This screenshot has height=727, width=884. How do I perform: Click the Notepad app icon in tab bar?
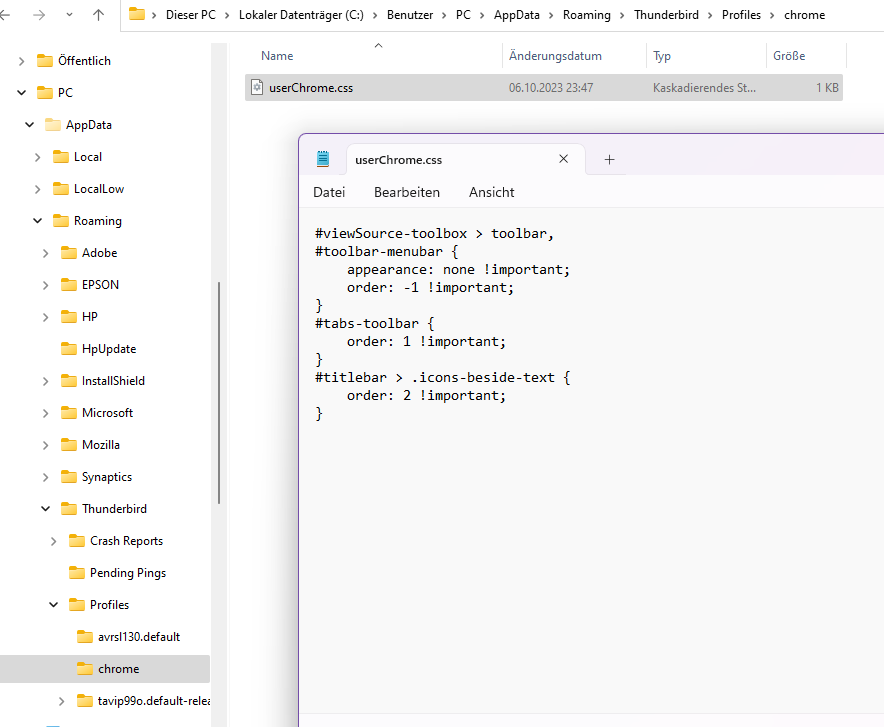tap(323, 159)
